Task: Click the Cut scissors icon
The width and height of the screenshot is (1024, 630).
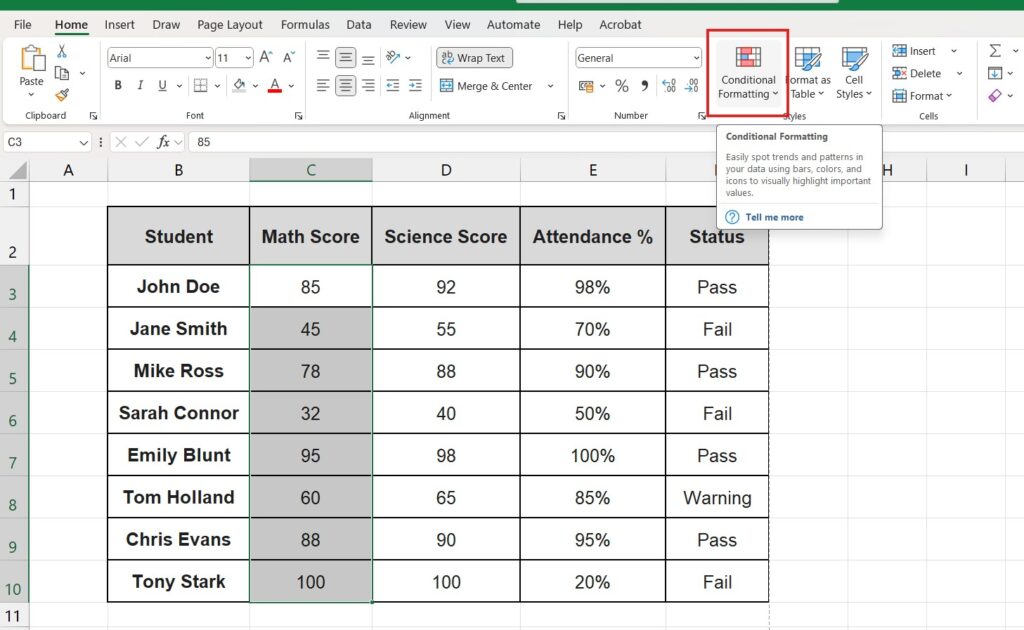Action: 62,51
